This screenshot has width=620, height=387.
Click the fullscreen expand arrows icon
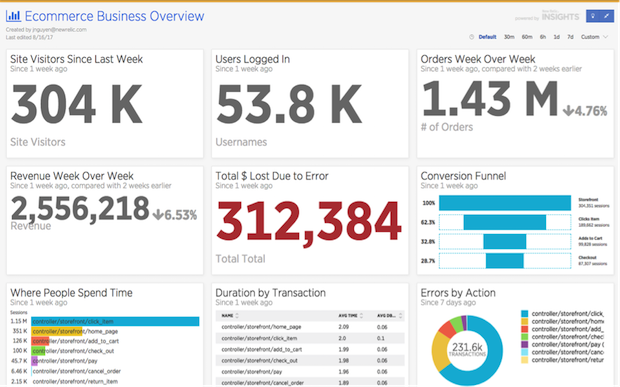pyautogui.click(x=607, y=16)
